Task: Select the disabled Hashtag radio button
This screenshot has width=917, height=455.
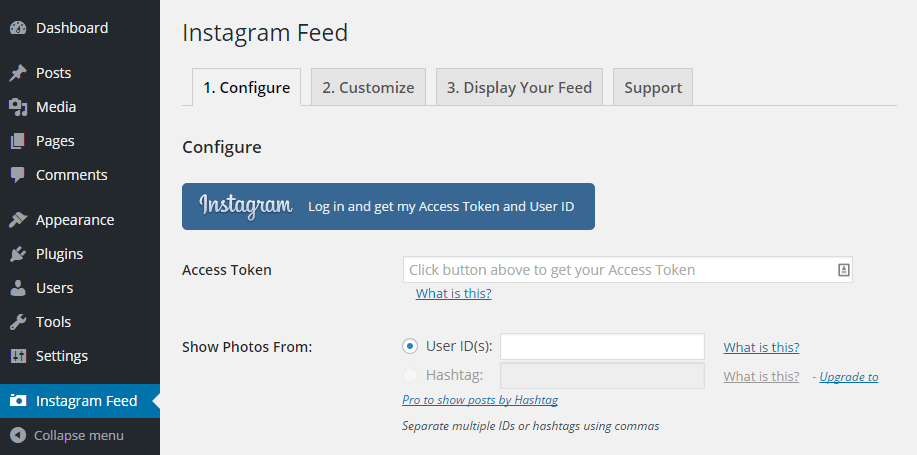Action: point(410,375)
